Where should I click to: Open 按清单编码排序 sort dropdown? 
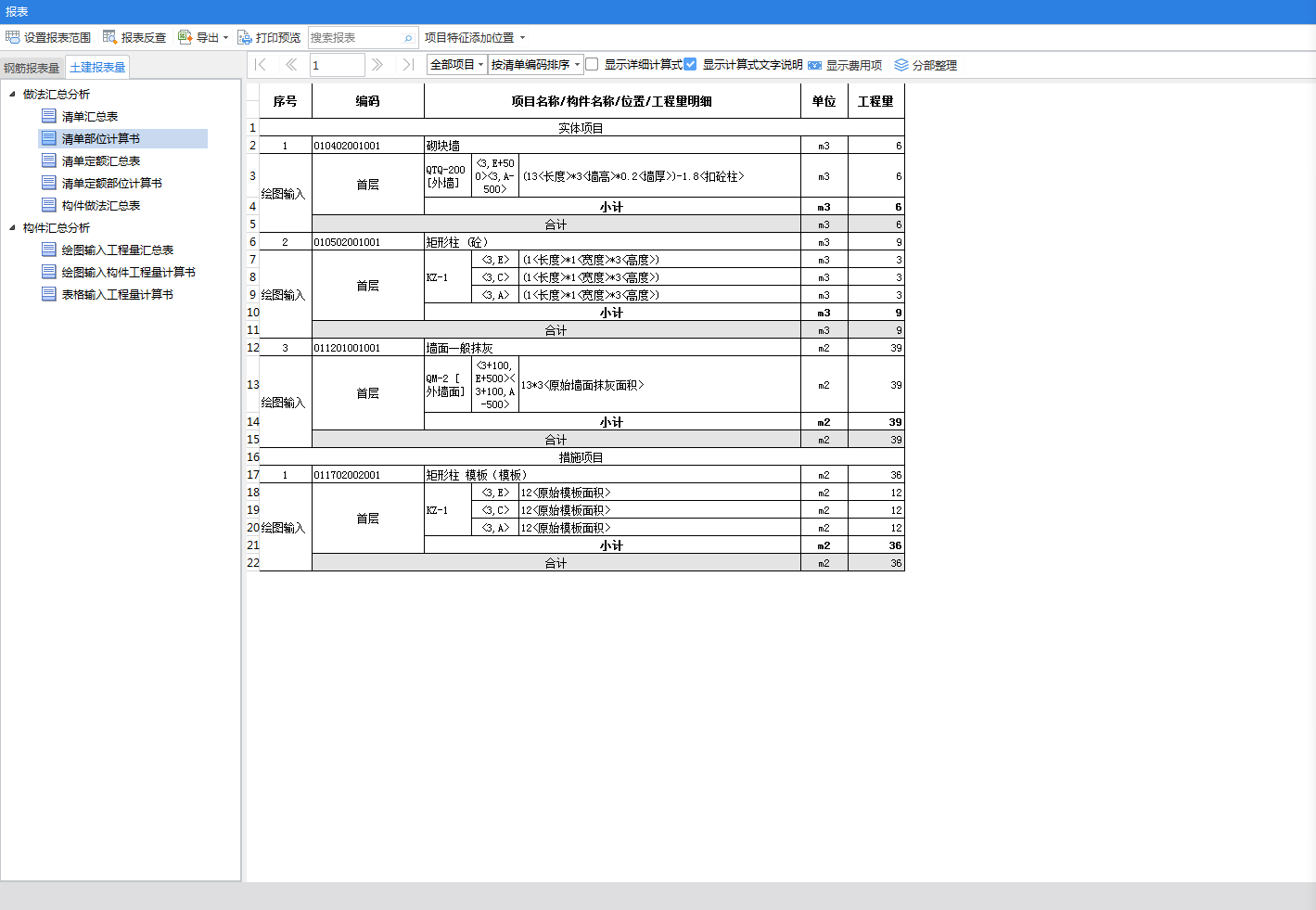point(535,64)
